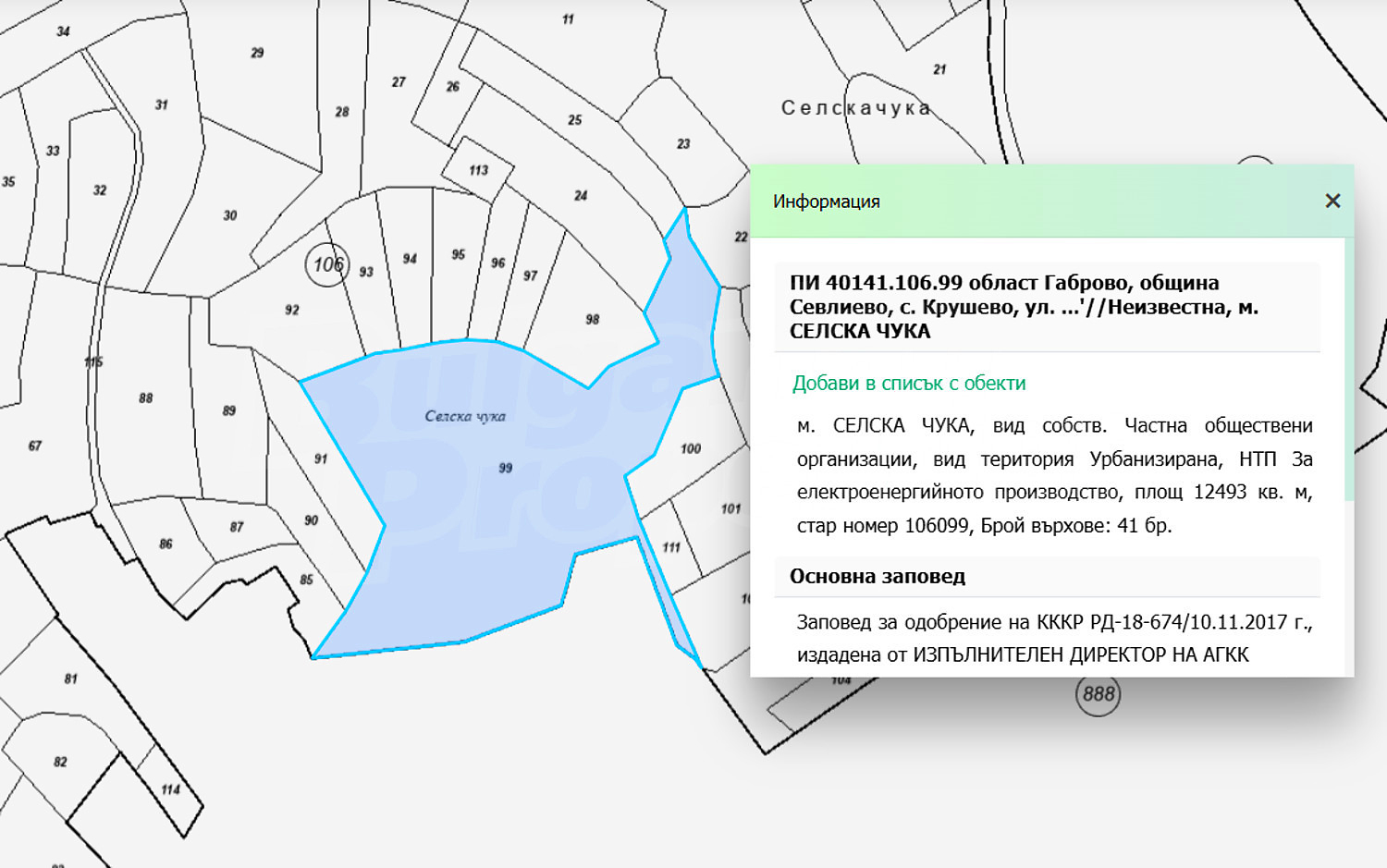
Task: Select parcel 92 on the map
Action: 292,311
